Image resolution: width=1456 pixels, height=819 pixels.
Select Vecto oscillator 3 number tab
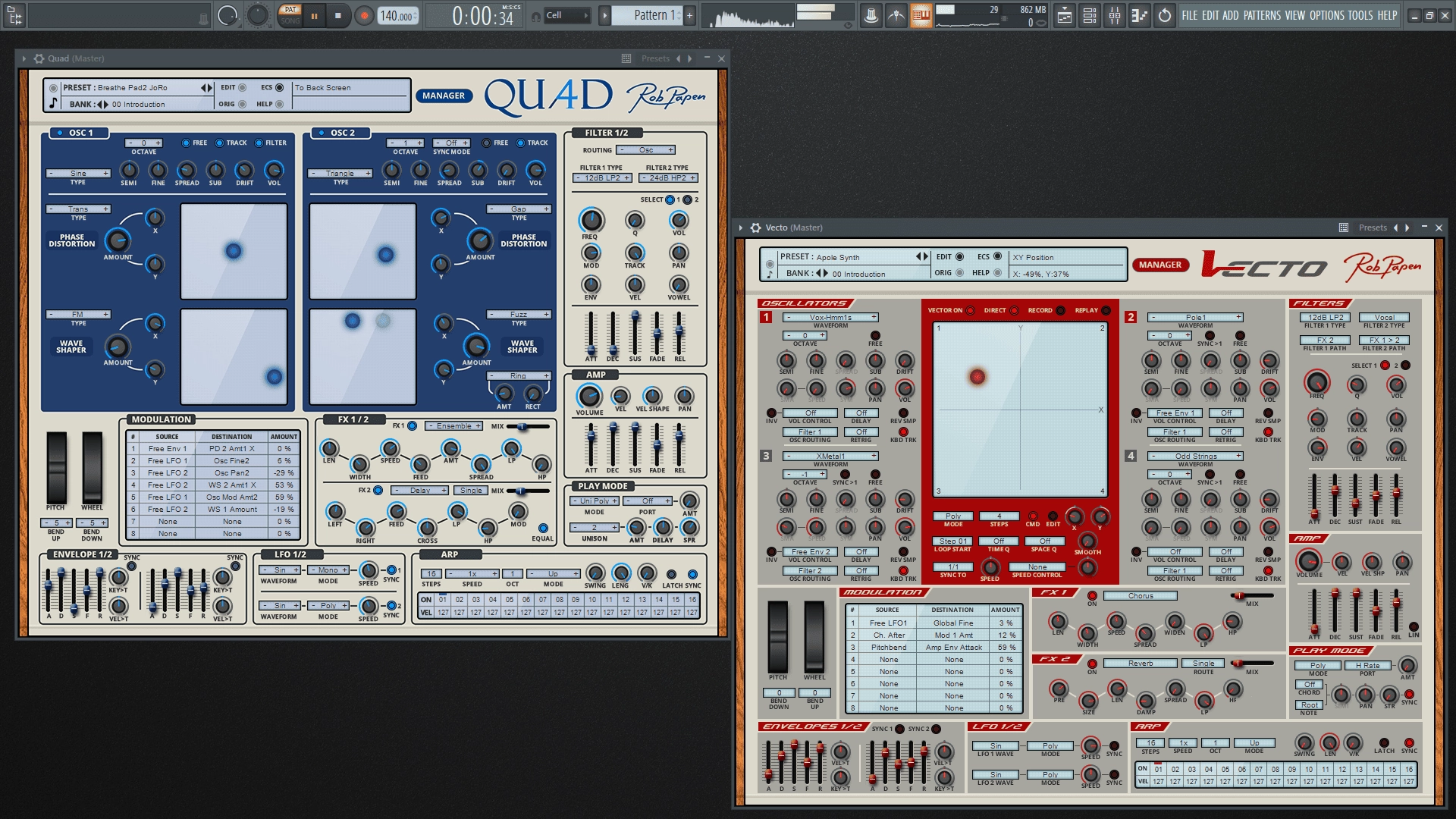click(766, 456)
